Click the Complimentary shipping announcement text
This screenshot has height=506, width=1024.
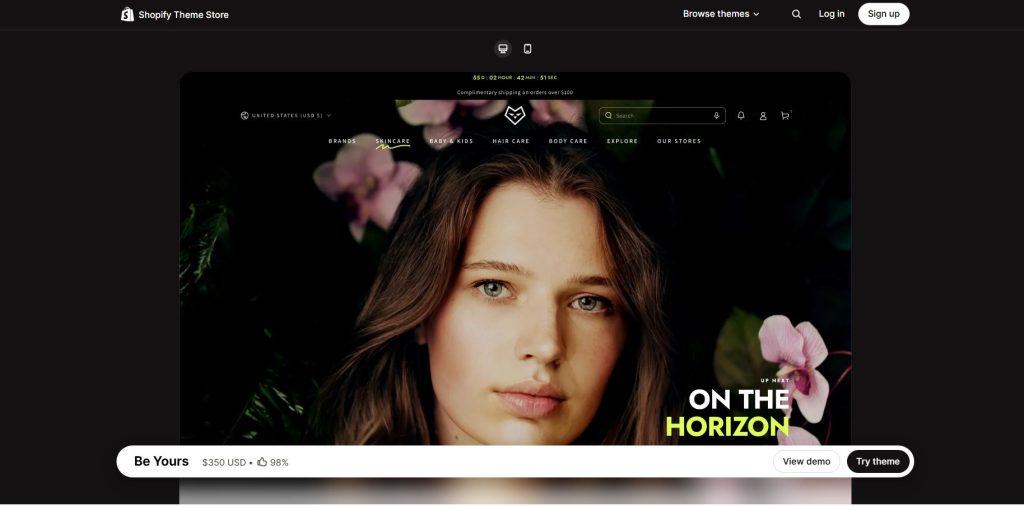(515, 93)
